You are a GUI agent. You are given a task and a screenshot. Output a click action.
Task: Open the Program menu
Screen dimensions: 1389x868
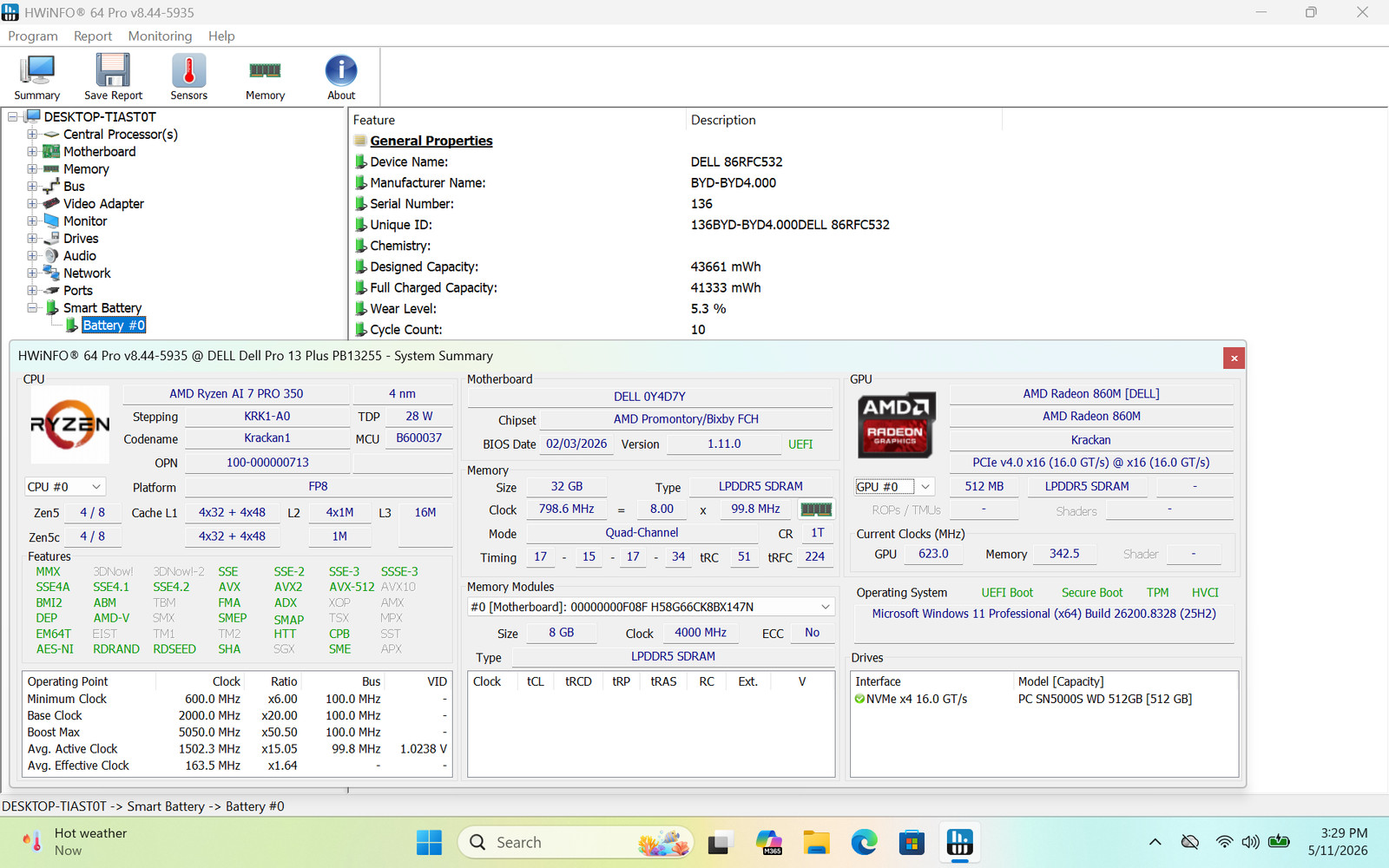(33, 36)
